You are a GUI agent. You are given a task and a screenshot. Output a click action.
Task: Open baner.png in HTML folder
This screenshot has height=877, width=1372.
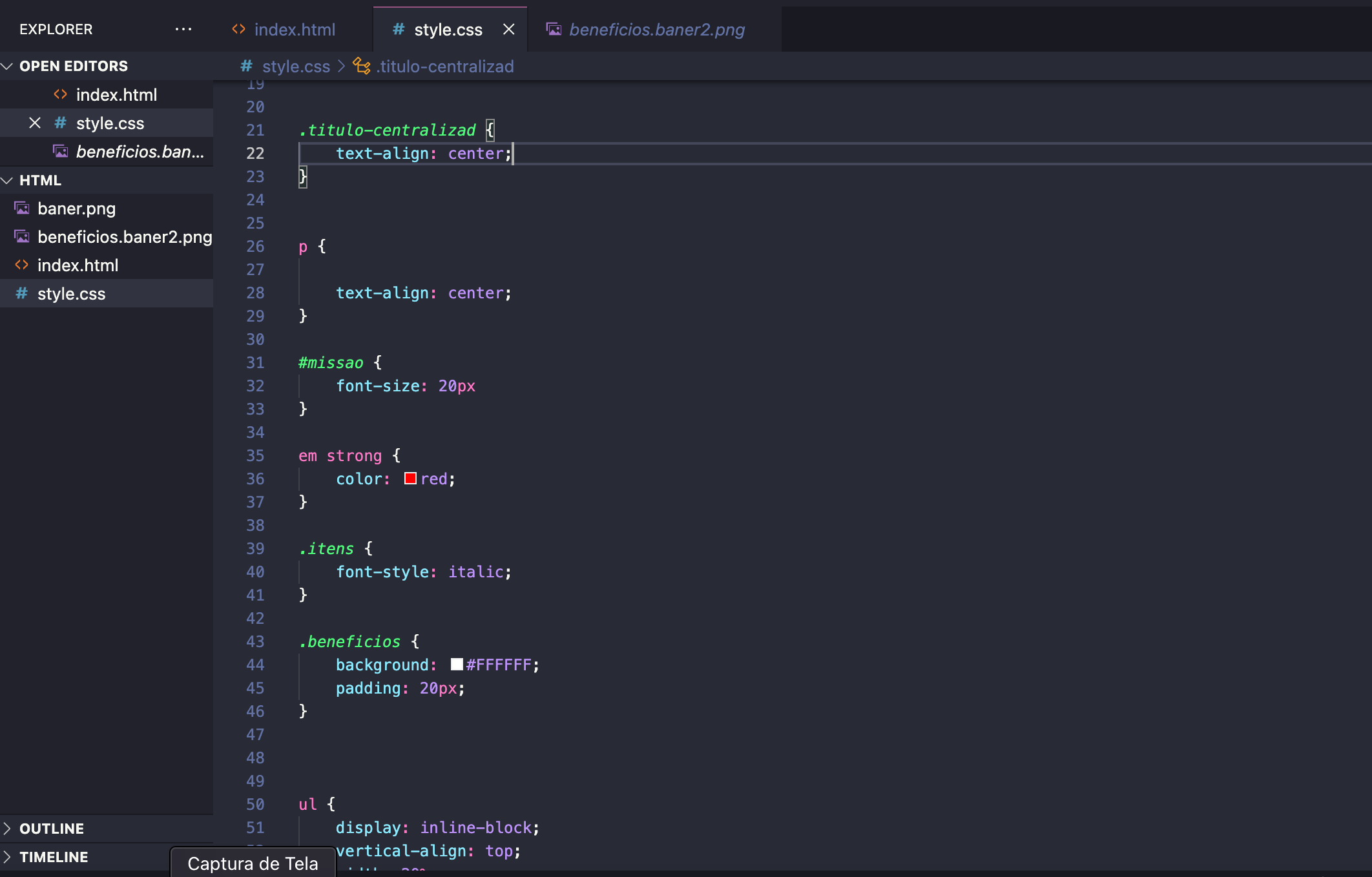(107, 208)
